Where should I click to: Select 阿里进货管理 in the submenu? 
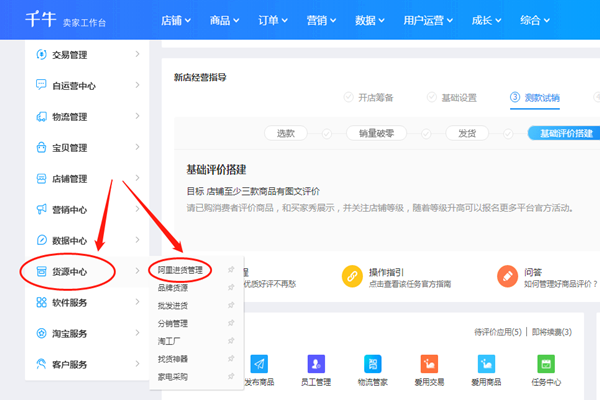pyautogui.click(x=180, y=270)
